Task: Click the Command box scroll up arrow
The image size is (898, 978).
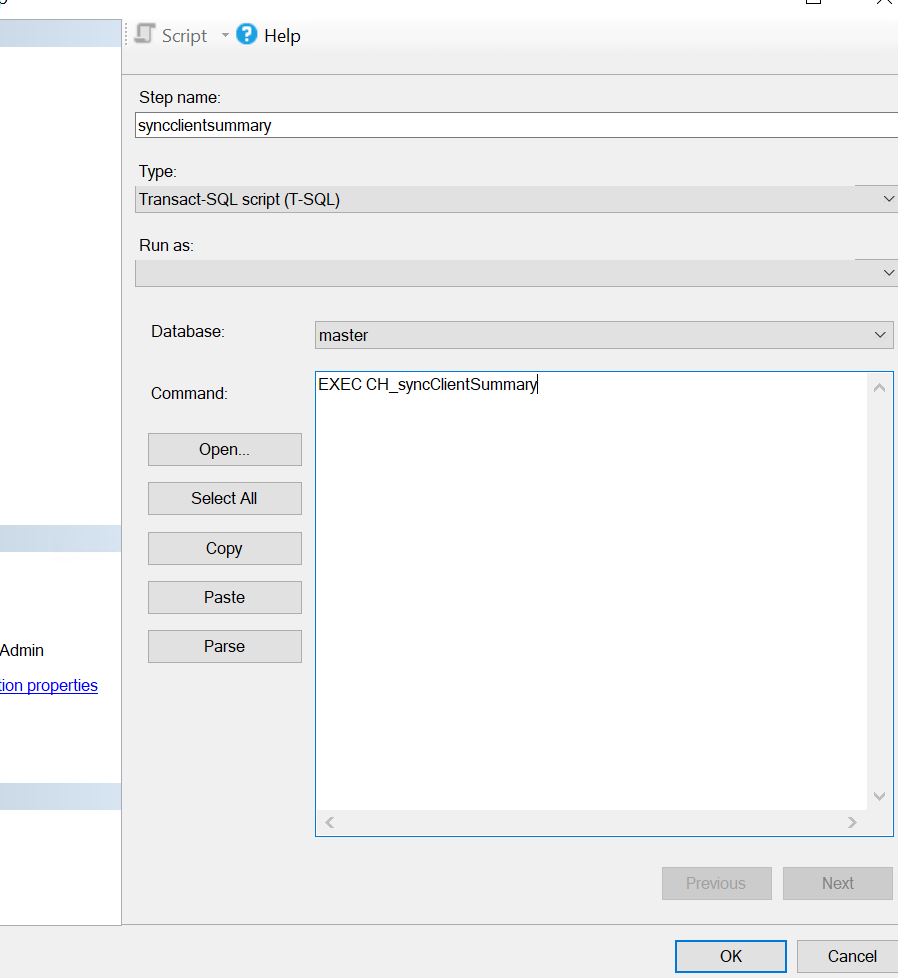Action: 879,388
